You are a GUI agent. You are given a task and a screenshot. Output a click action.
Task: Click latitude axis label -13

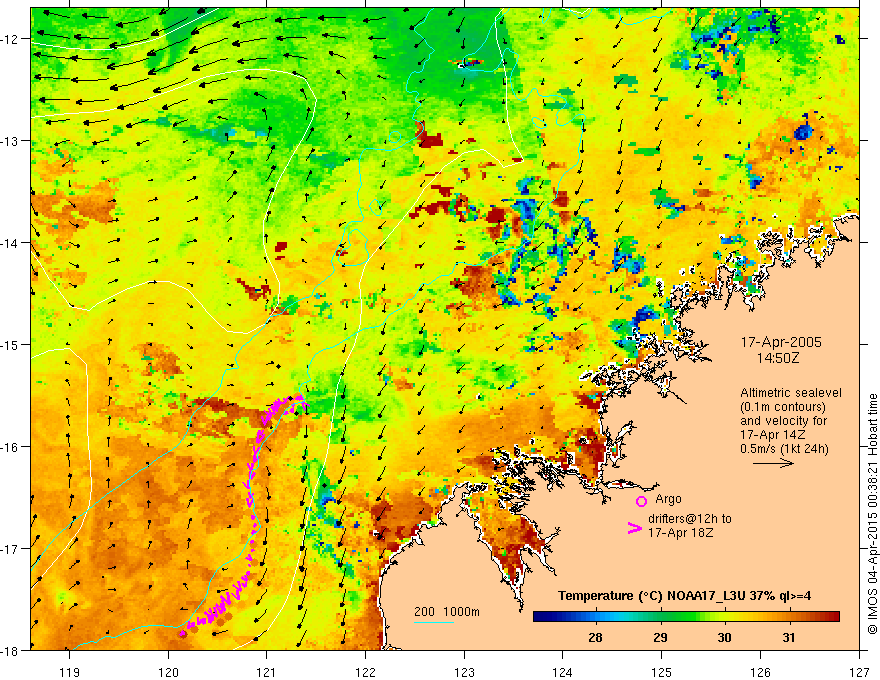coord(11,141)
